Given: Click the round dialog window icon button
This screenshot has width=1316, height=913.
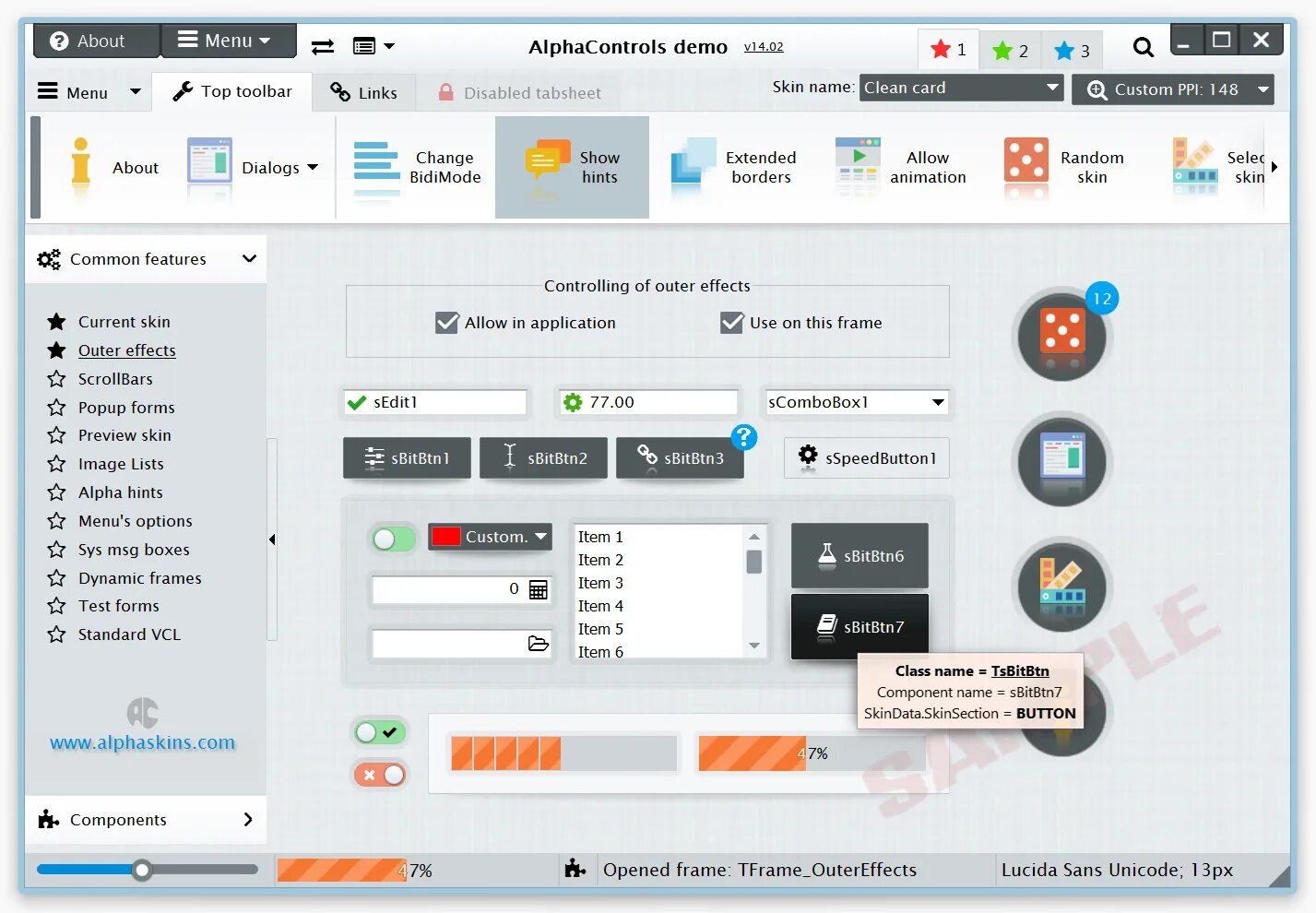Looking at the screenshot, I should (1062, 460).
